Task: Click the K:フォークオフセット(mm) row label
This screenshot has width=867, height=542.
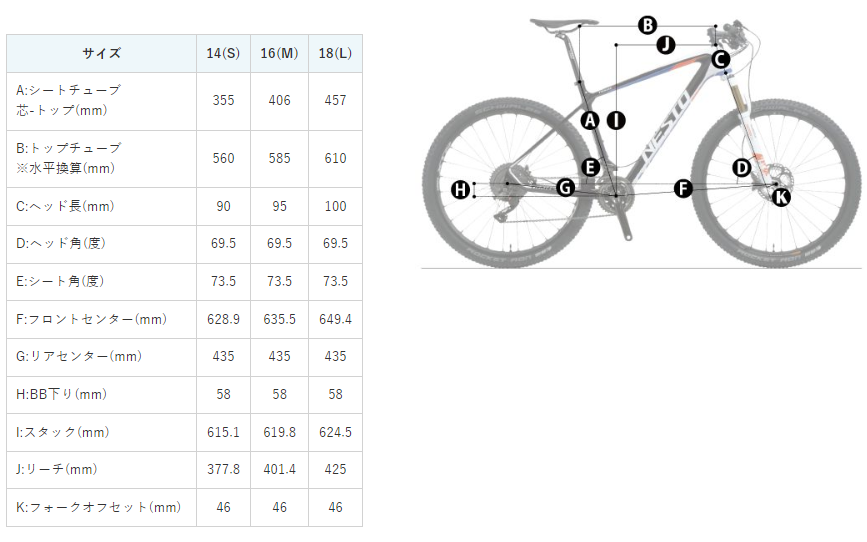Action: point(99,507)
